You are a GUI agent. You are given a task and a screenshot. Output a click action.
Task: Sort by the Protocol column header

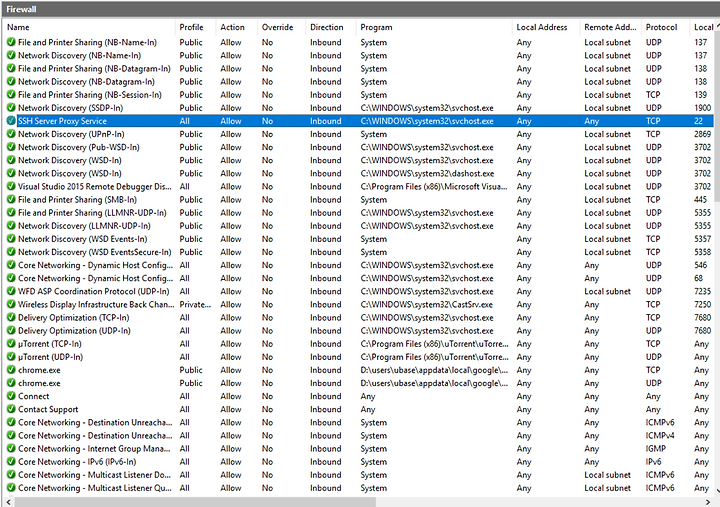click(x=665, y=27)
